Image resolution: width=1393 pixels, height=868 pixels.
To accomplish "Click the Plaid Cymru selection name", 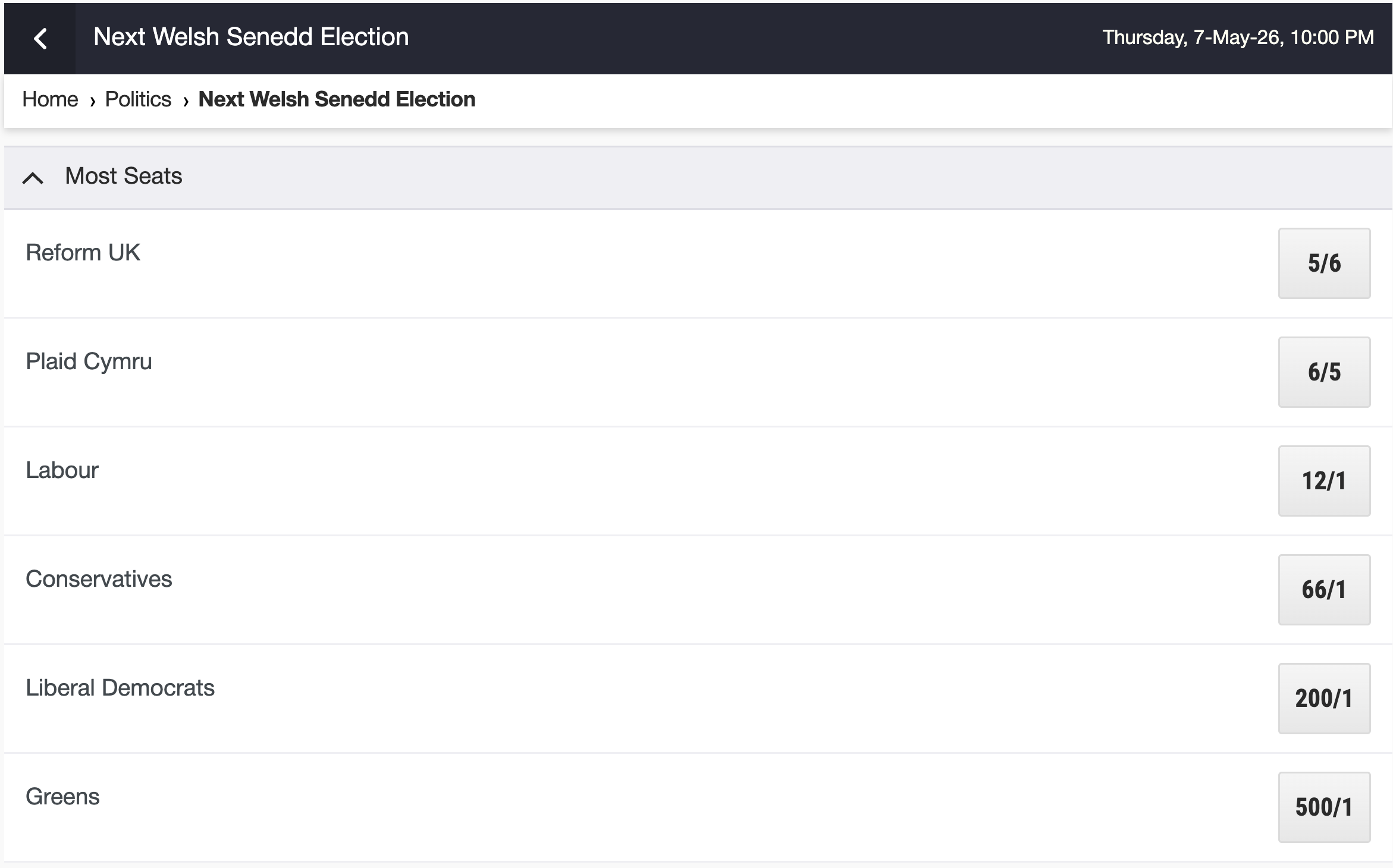I will coord(89,361).
